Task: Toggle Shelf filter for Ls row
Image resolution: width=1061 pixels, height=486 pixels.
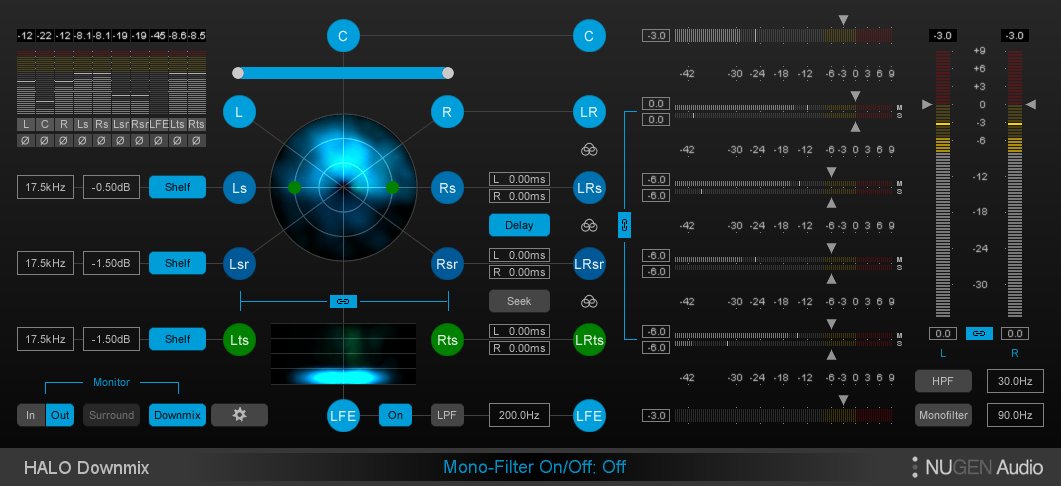Action: point(177,187)
